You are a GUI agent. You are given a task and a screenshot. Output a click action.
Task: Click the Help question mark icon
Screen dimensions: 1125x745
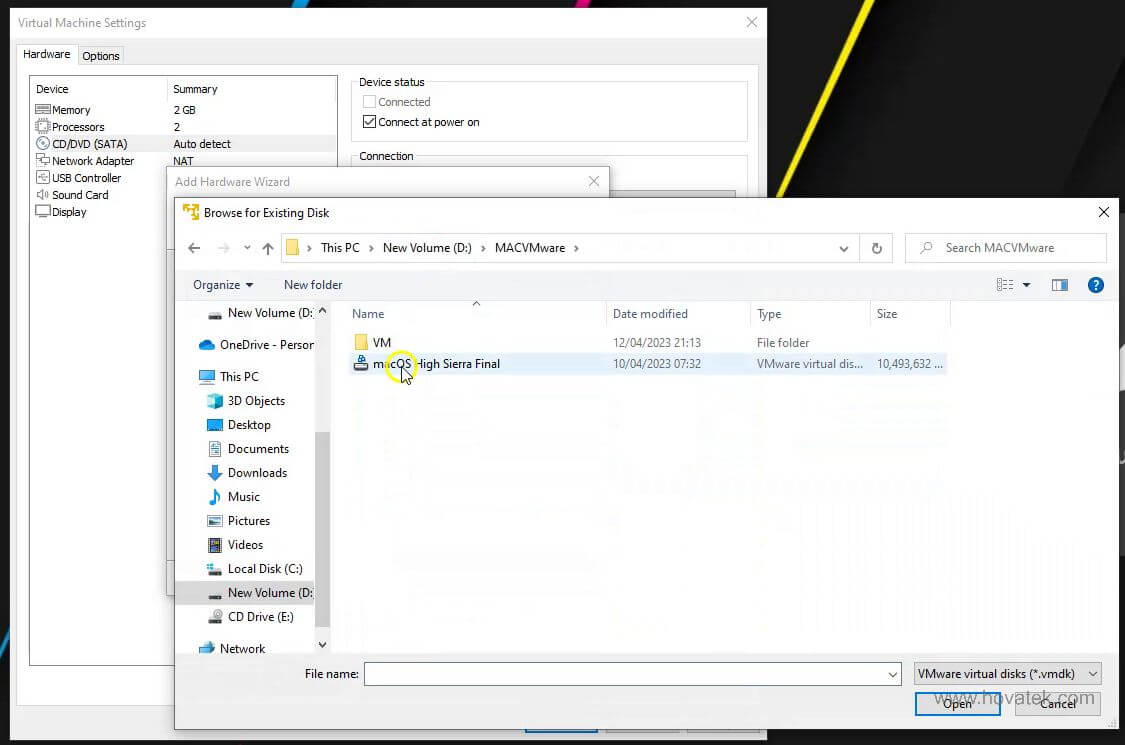point(1096,285)
